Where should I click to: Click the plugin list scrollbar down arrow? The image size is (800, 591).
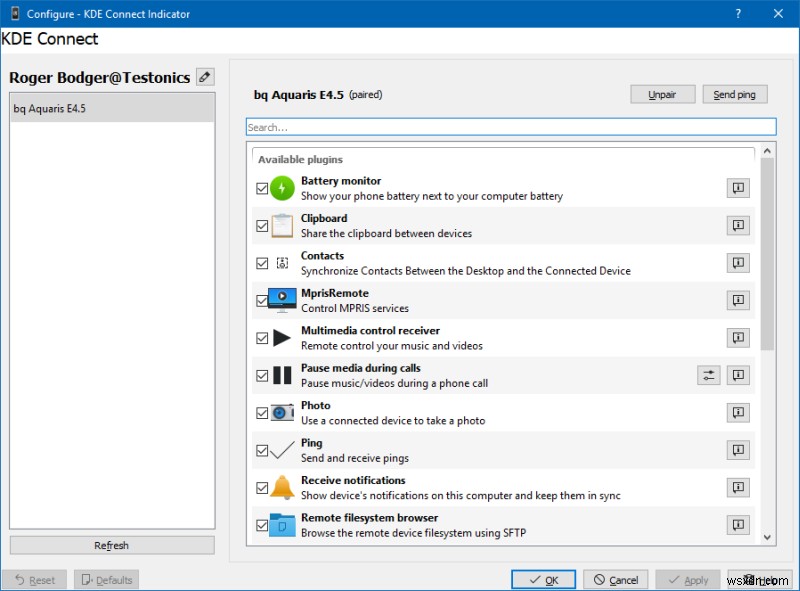tap(767, 538)
